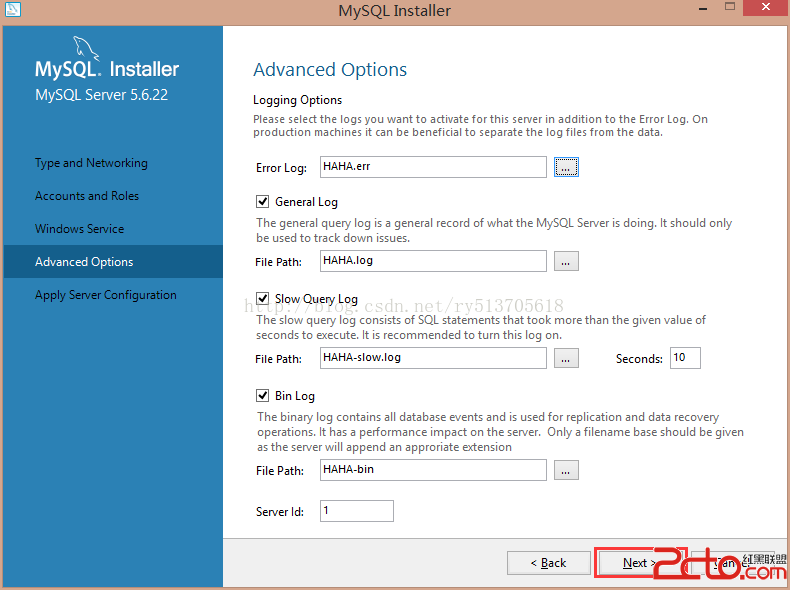Click the Bin Log path field HAHA-bin
790x590 pixels.
433,470
